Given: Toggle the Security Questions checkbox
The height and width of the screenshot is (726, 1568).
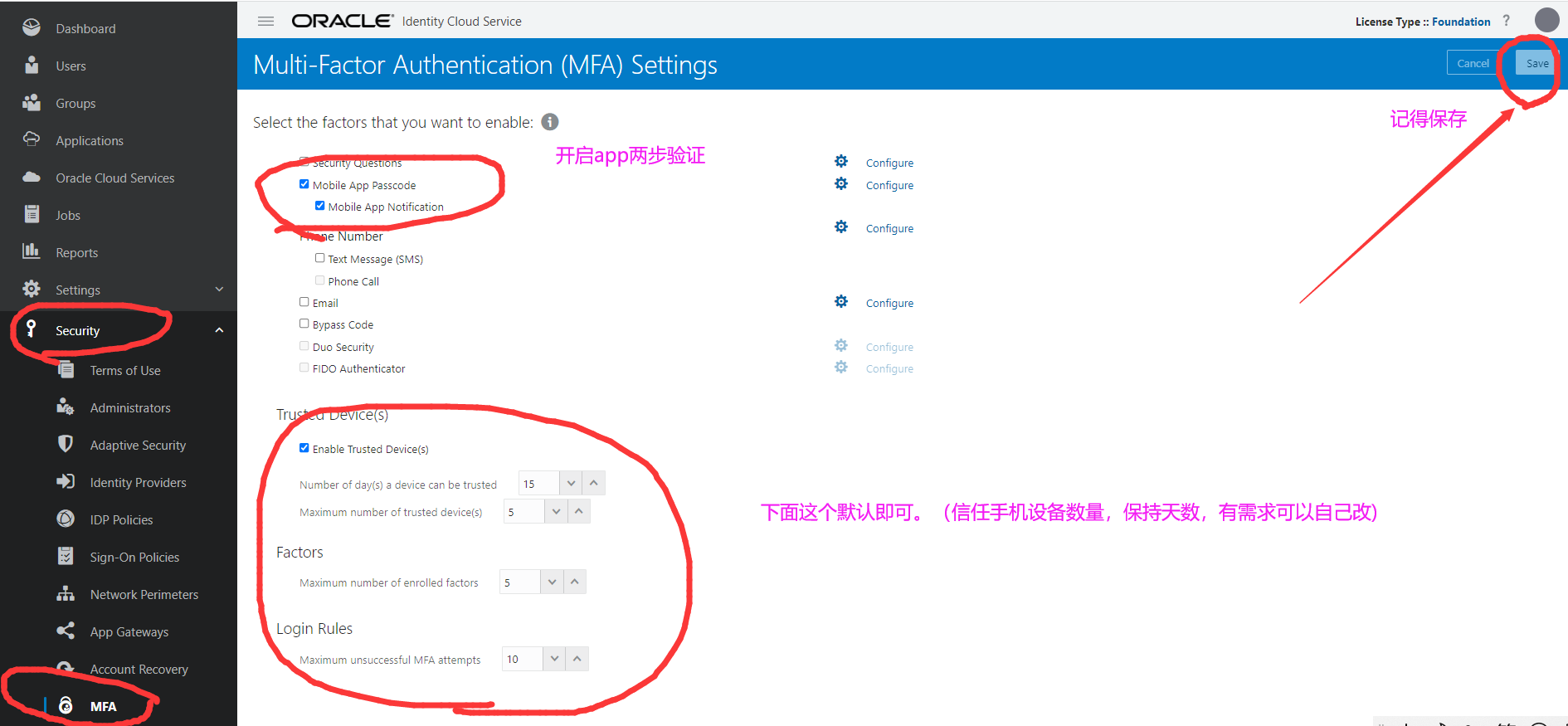Looking at the screenshot, I should tap(304, 162).
